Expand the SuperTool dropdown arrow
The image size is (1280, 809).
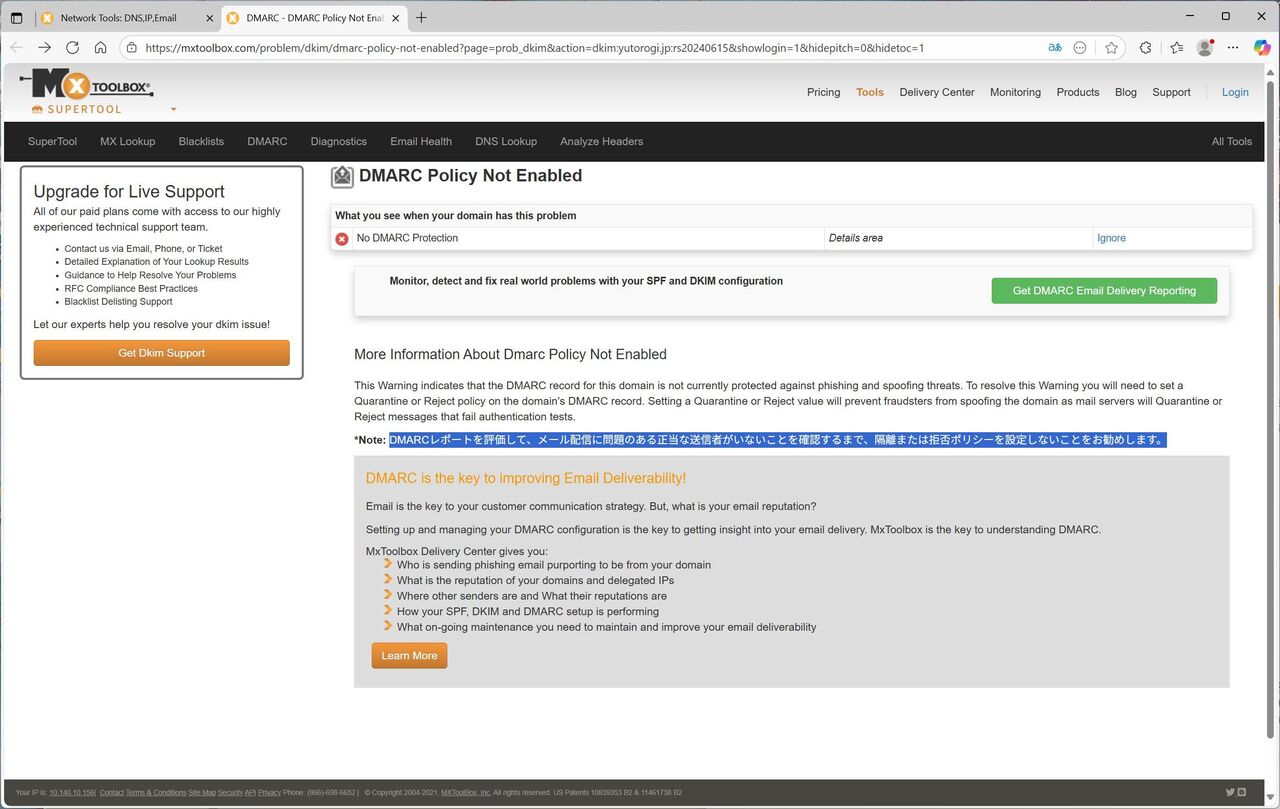tap(173, 110)
